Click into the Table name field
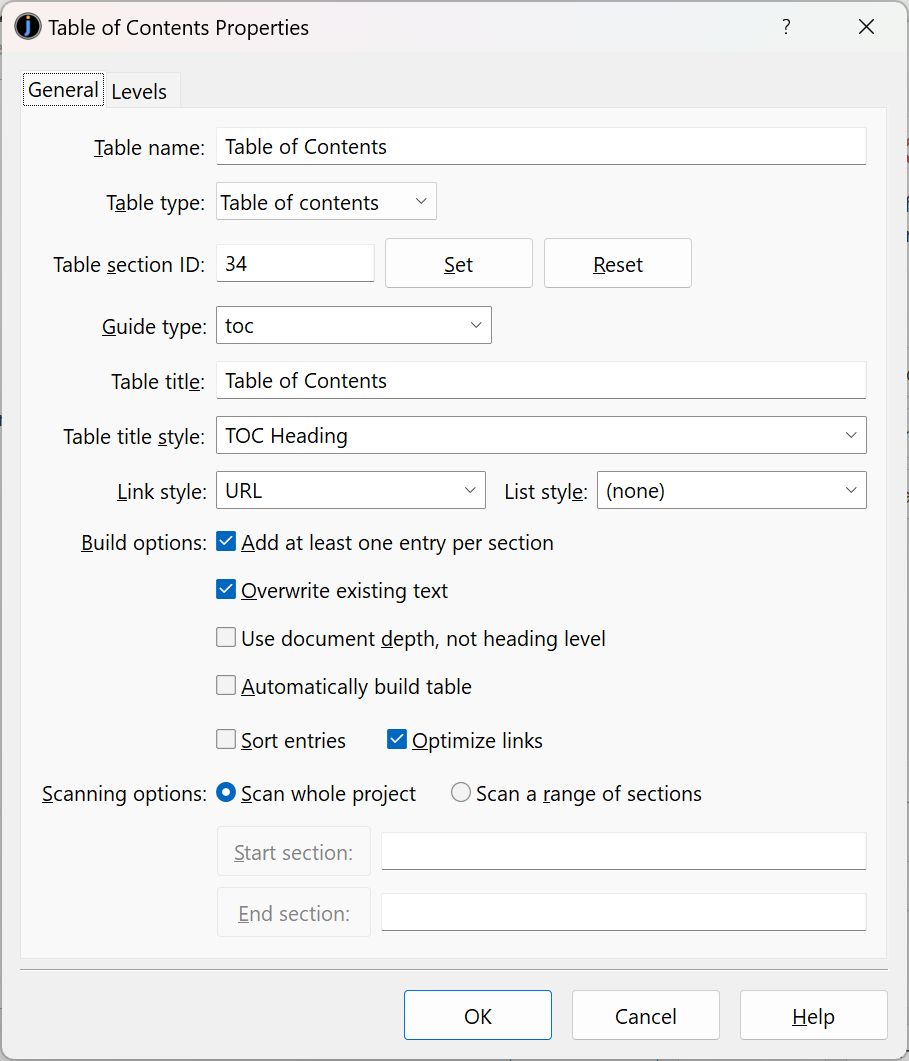Image resolution: width=909 pixels, height=1061 pixels. pyautogui.click(x=540, y=147)
